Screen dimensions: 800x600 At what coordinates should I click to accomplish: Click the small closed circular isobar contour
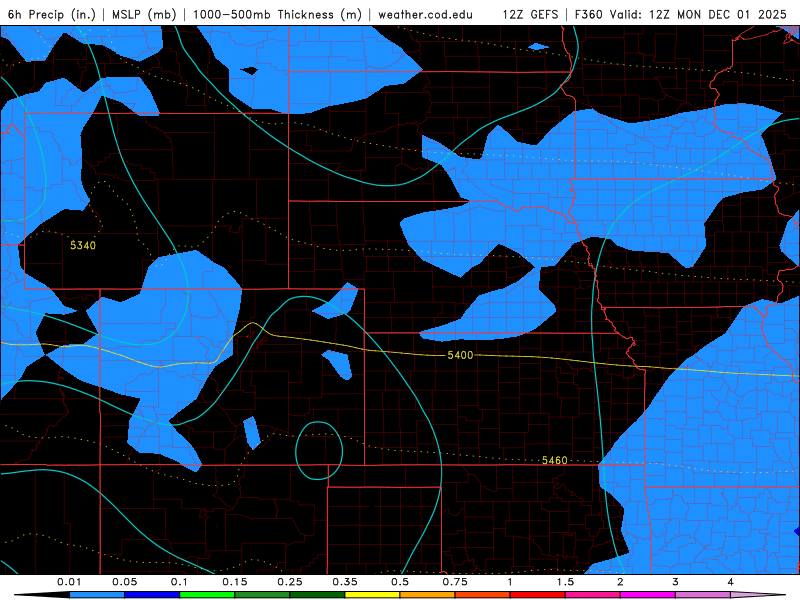[x=319, y=451]
